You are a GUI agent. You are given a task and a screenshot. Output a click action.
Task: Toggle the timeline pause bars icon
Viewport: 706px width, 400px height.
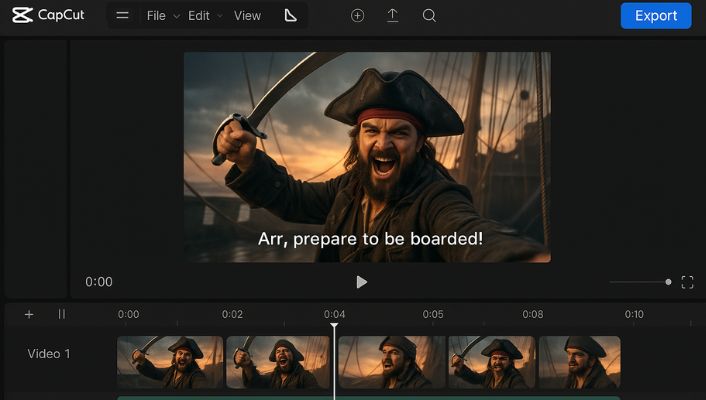tap(62, 314)
